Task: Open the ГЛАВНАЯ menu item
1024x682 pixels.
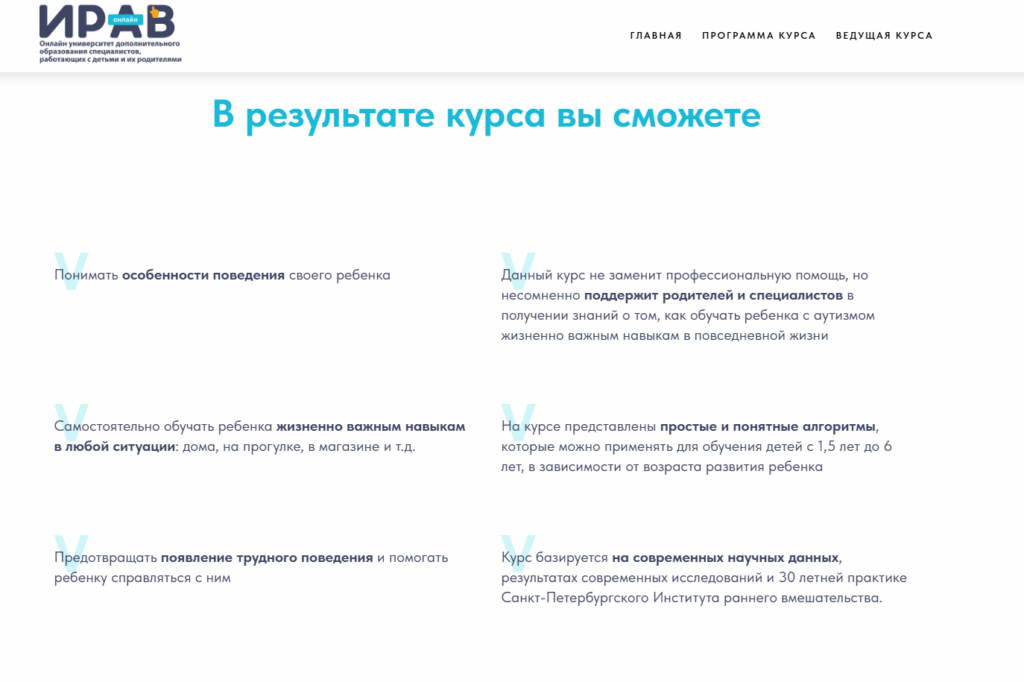Action: (x=656, y=36)
